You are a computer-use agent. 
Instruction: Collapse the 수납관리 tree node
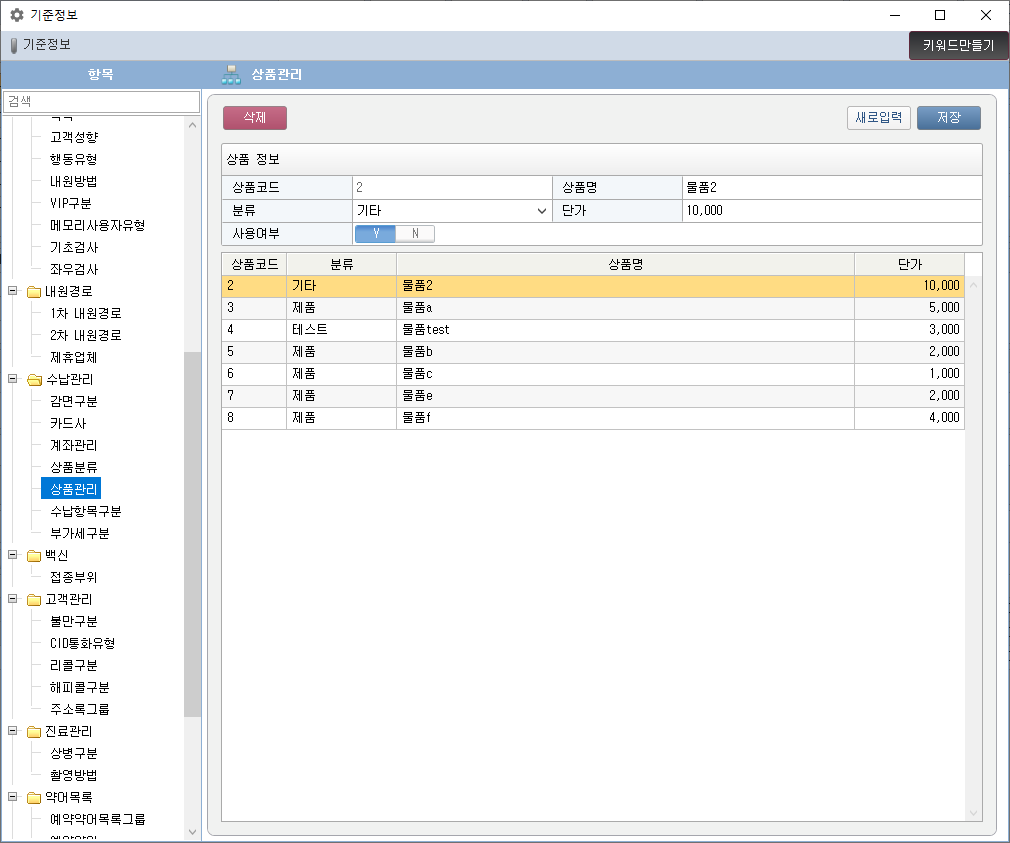point(13,380)
